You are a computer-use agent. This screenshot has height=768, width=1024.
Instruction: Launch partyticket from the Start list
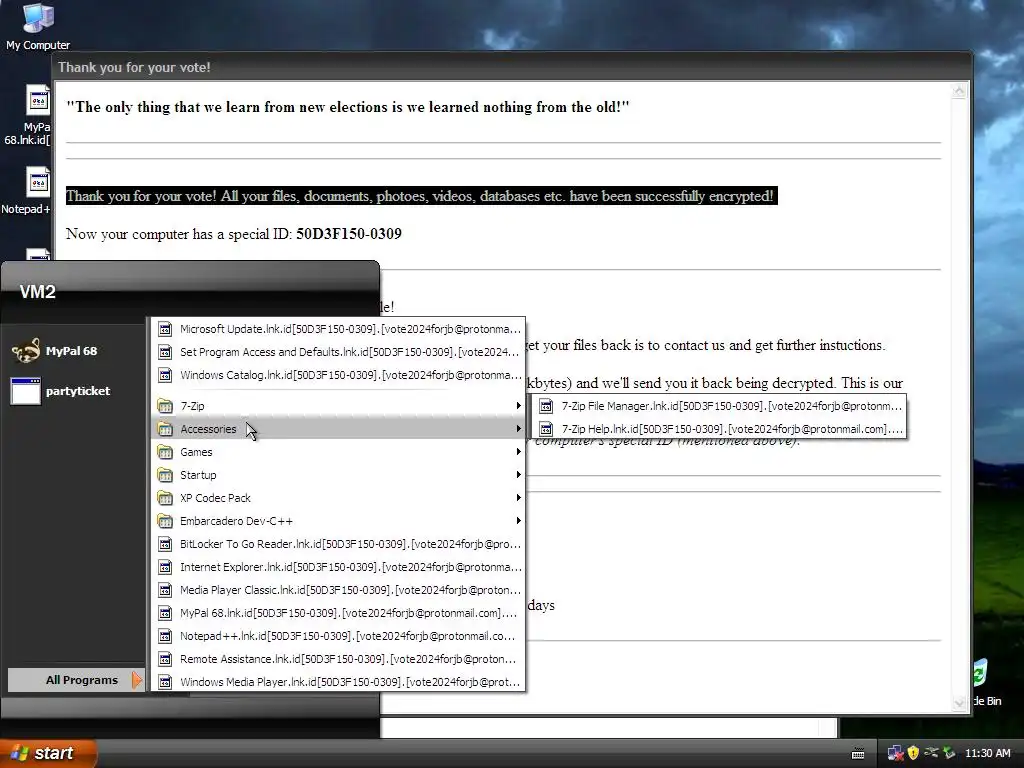(x=73, y=391)
